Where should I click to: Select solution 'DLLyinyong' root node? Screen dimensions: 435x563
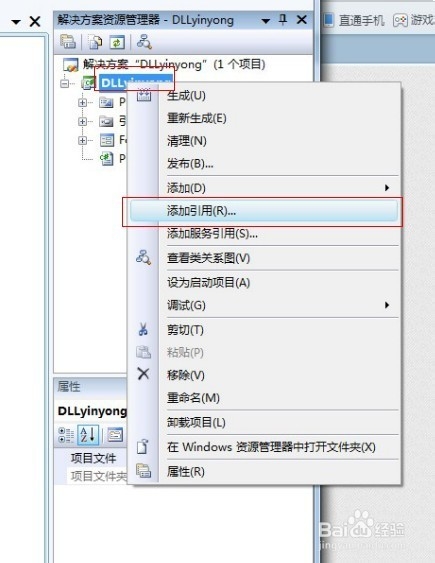164,65
